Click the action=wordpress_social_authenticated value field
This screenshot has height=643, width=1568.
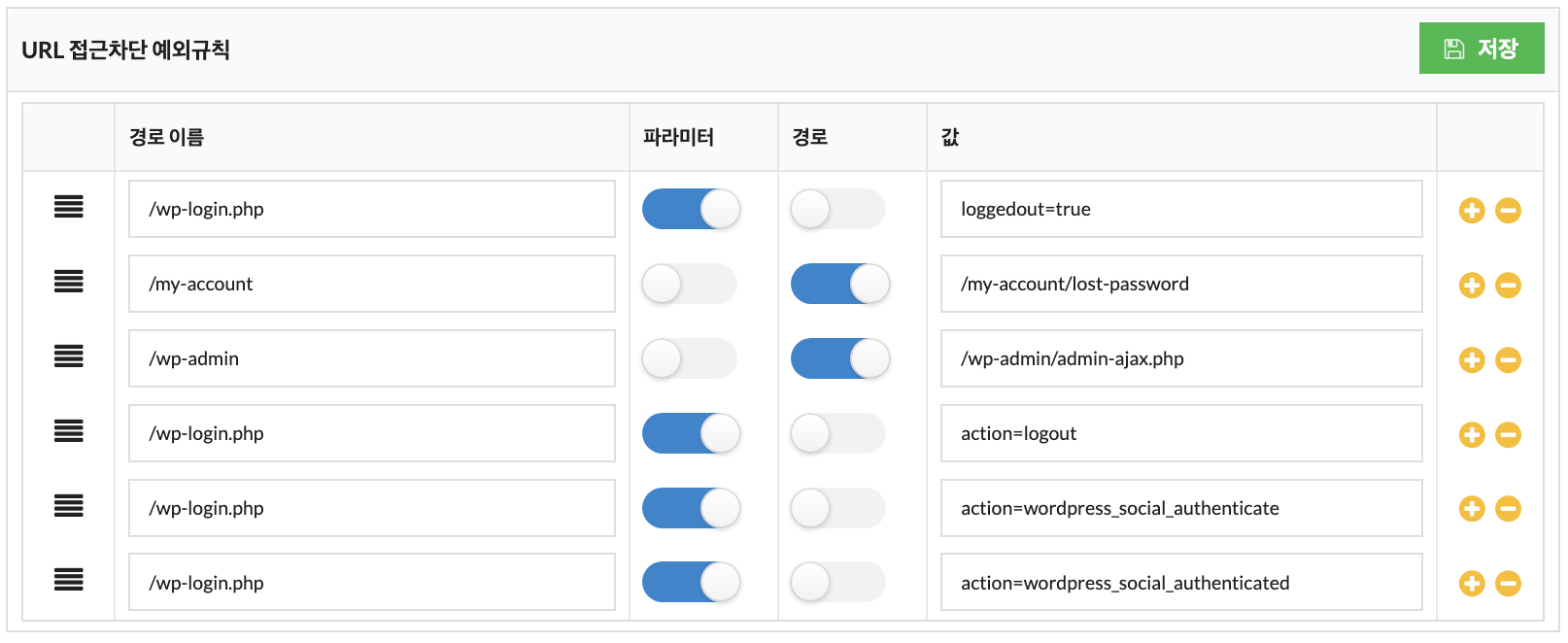pos(1181,582)
